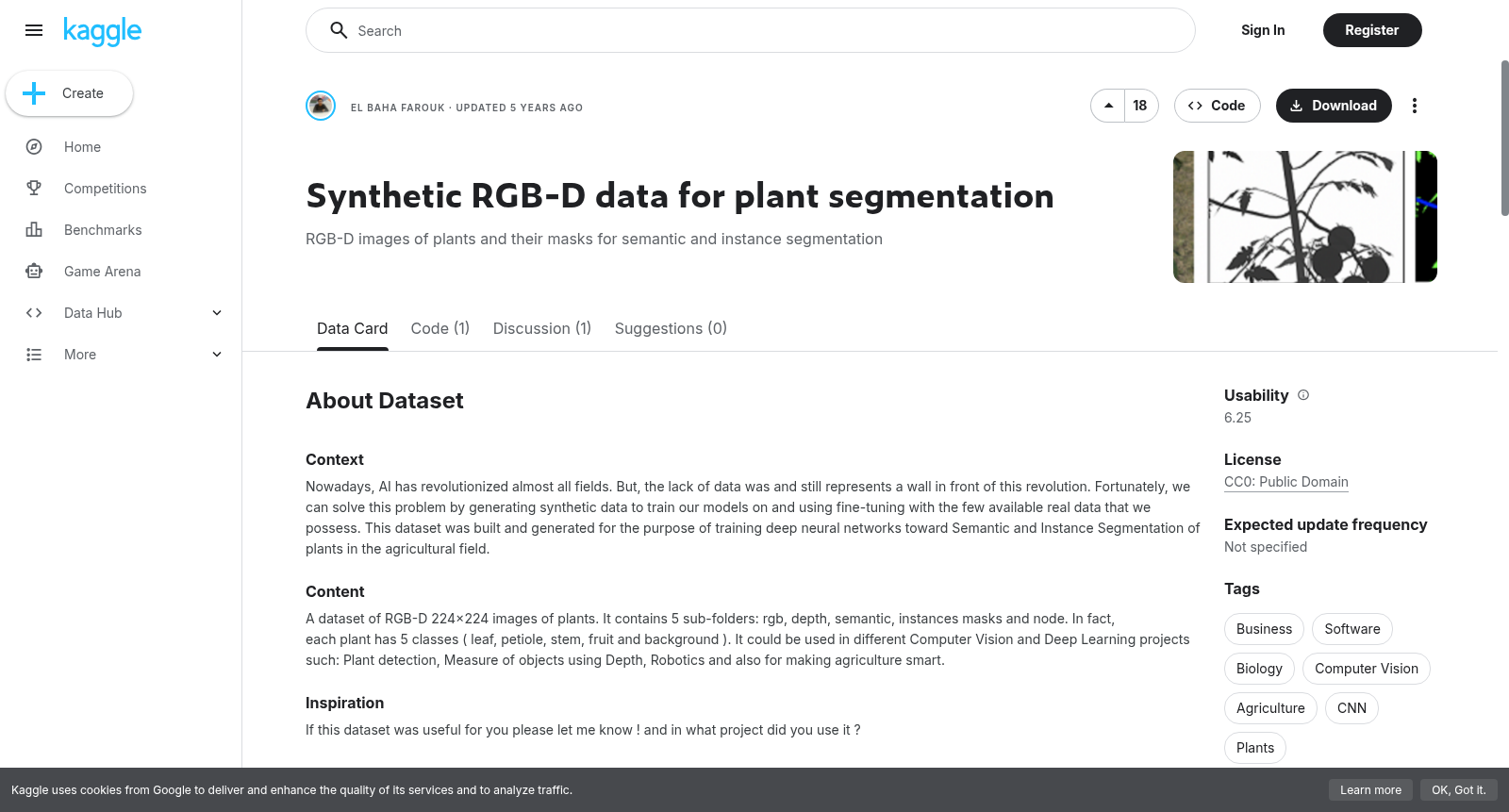Image resolution: width=1509 pixels, height=812 pixels.
Task: Open the CC0: Public Domain license link
Action: click(1286, 482)
